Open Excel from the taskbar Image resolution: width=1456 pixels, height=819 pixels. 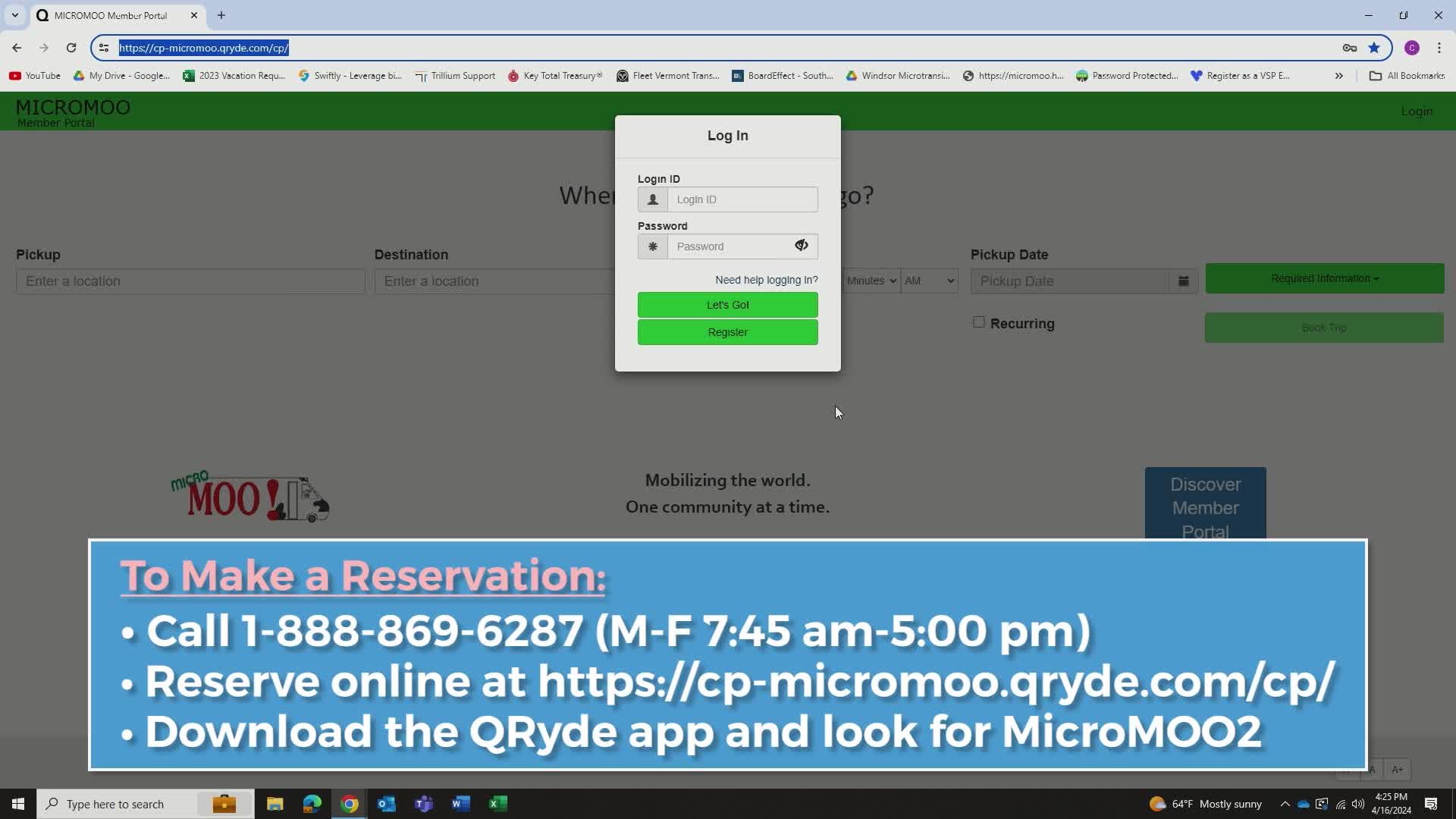click(x=498, y=804)
